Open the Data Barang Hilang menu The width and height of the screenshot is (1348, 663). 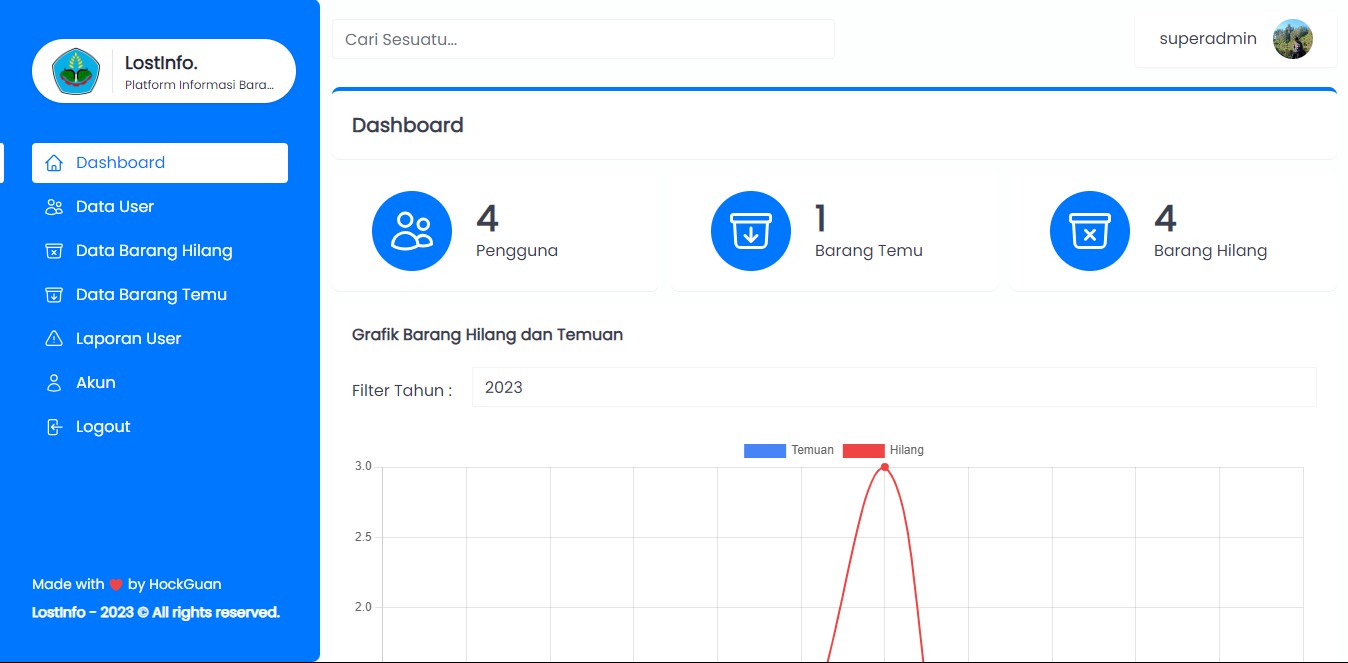154,251
